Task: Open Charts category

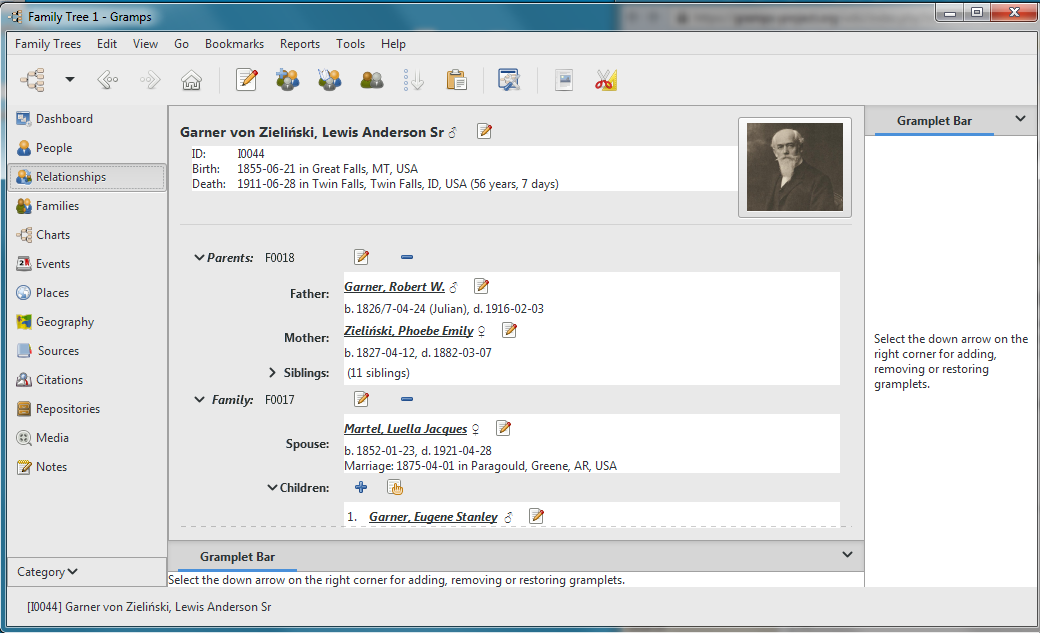Action: (87, 235)
